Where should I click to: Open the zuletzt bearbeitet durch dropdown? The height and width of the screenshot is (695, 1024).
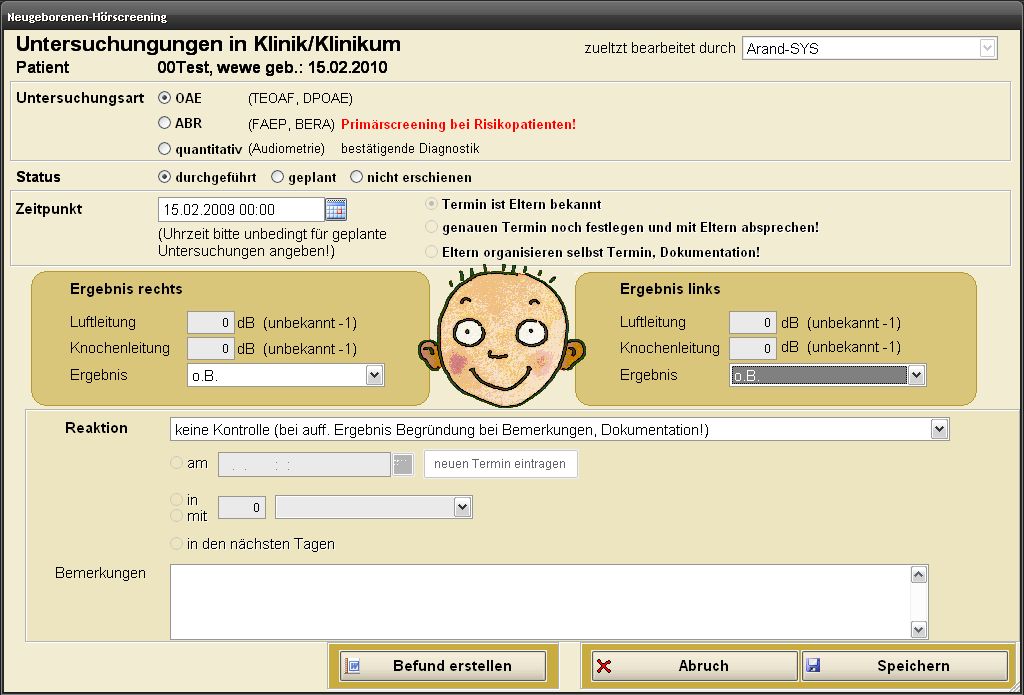(x=987, y=48)
